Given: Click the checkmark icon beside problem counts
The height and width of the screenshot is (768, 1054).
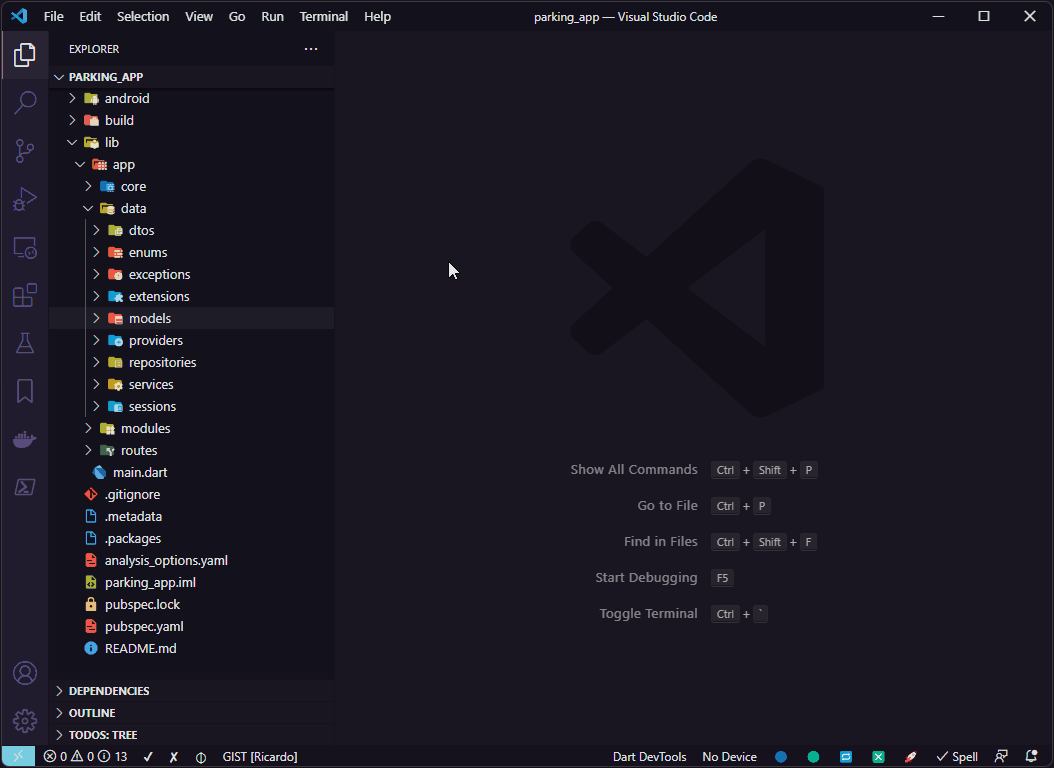Looking at the screenshot, I should [x=148, y=757].
